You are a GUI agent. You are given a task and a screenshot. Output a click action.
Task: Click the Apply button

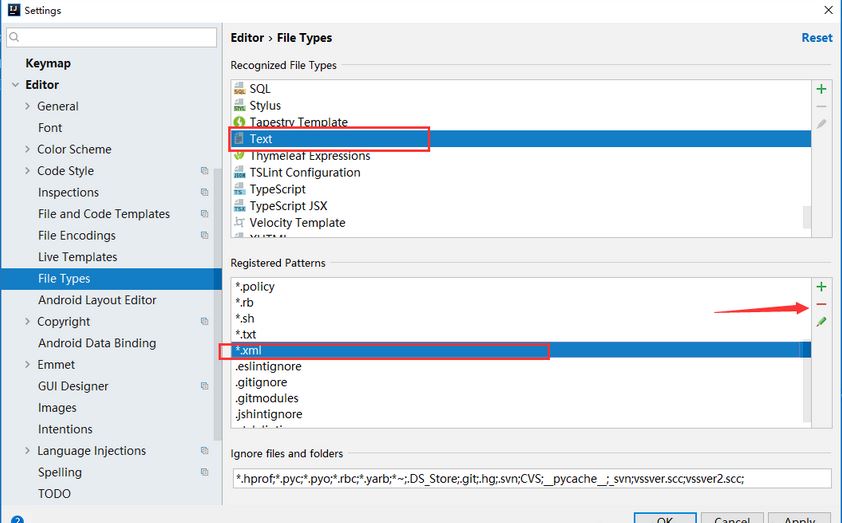[800, 519]
